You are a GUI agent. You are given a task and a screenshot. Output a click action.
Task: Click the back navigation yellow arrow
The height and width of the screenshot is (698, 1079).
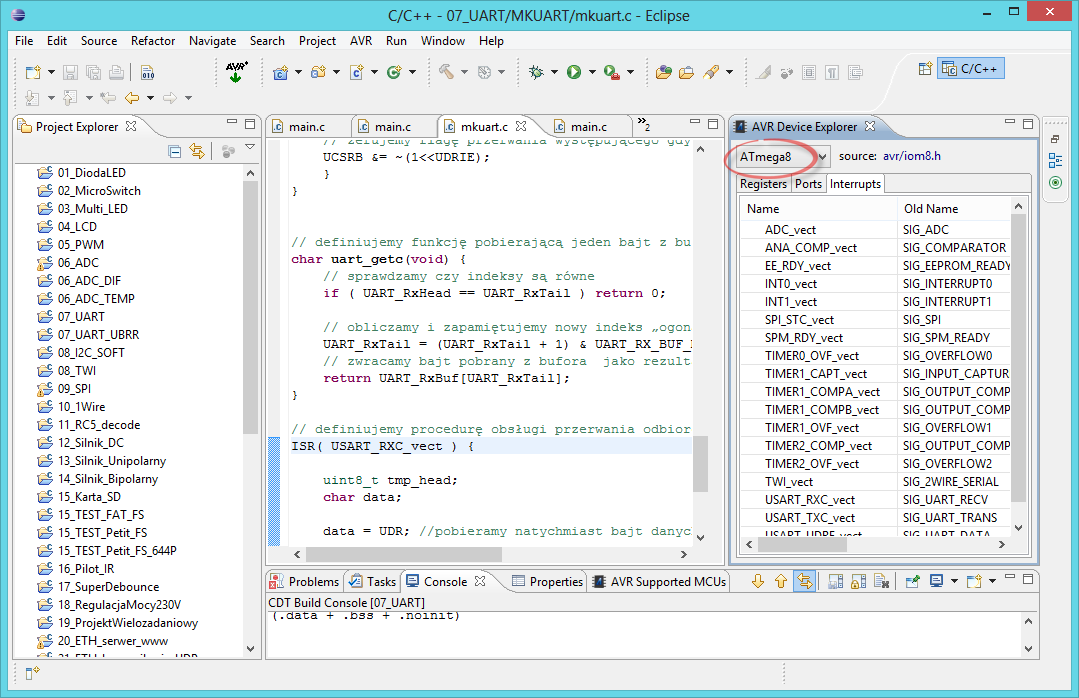[x=131, y=97]
